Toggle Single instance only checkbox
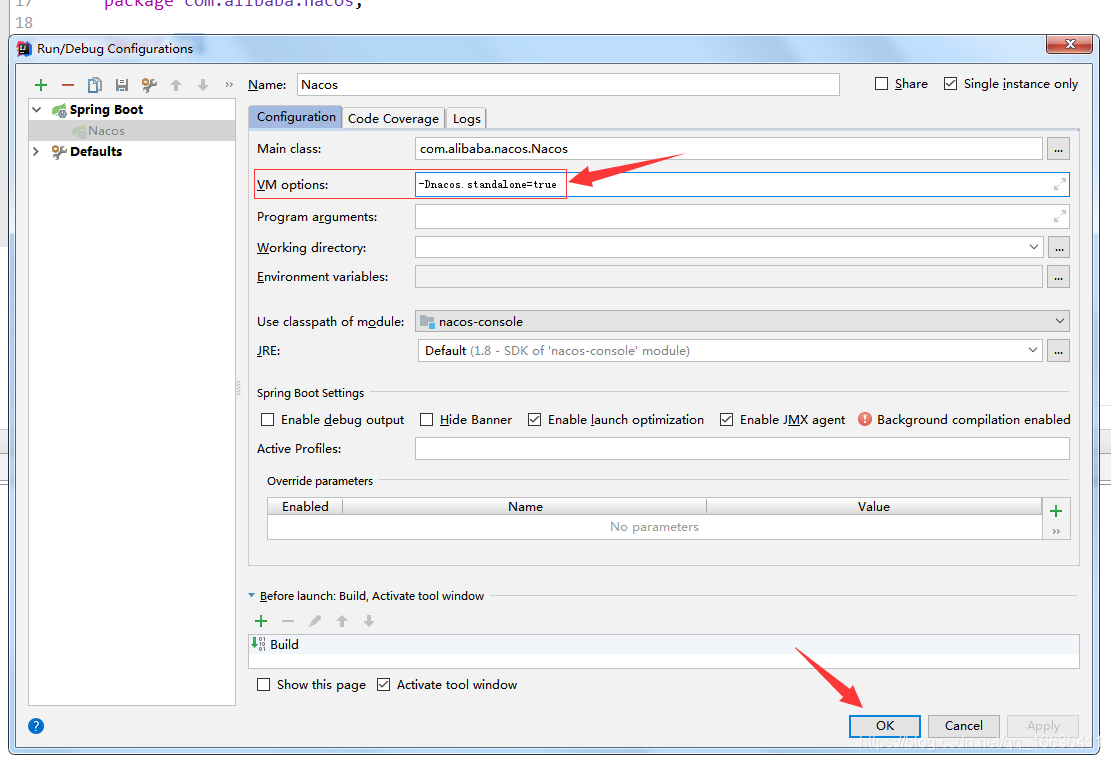The width and height of the screenshot is (1111, 761). (951, 84)
